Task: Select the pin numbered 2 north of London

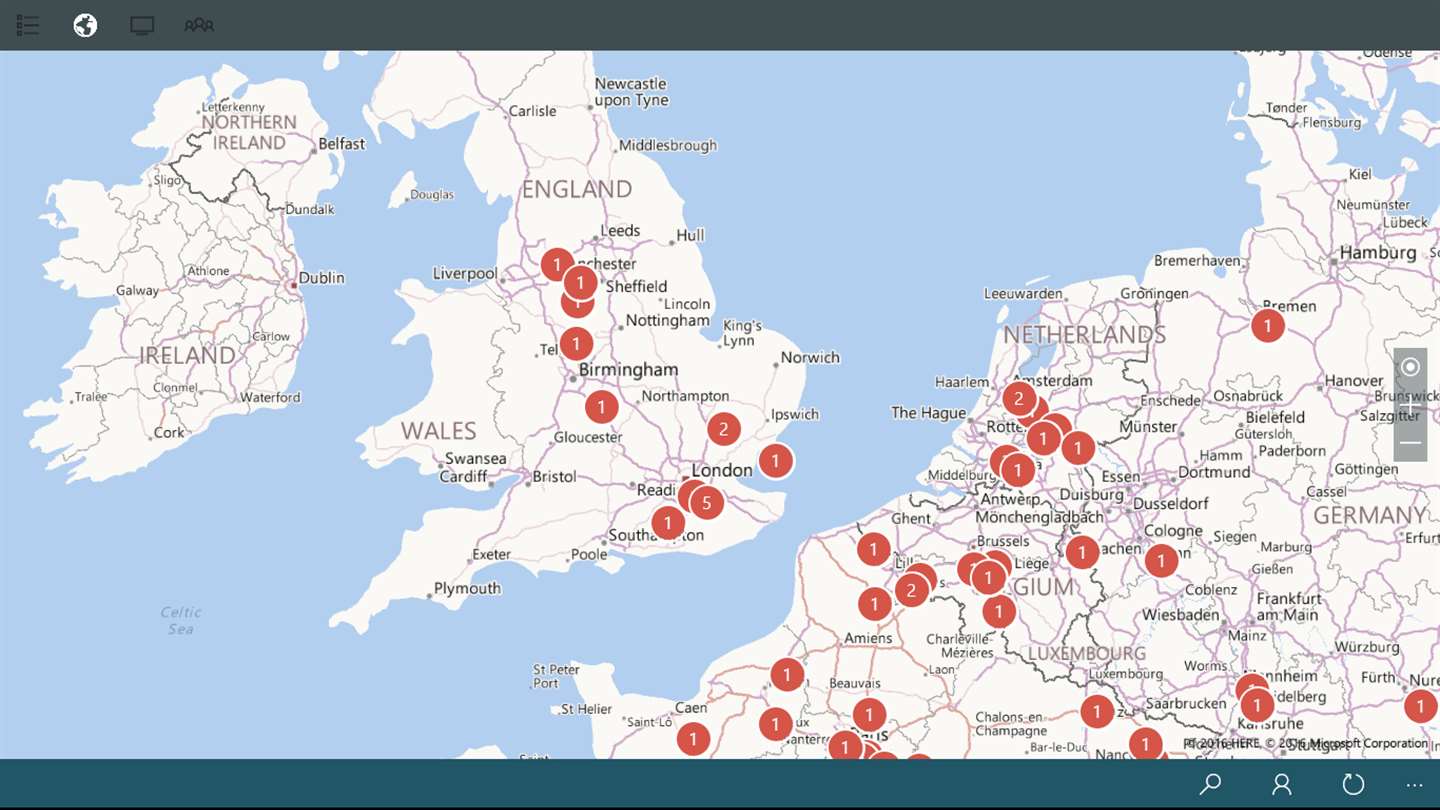Action: 724,429
